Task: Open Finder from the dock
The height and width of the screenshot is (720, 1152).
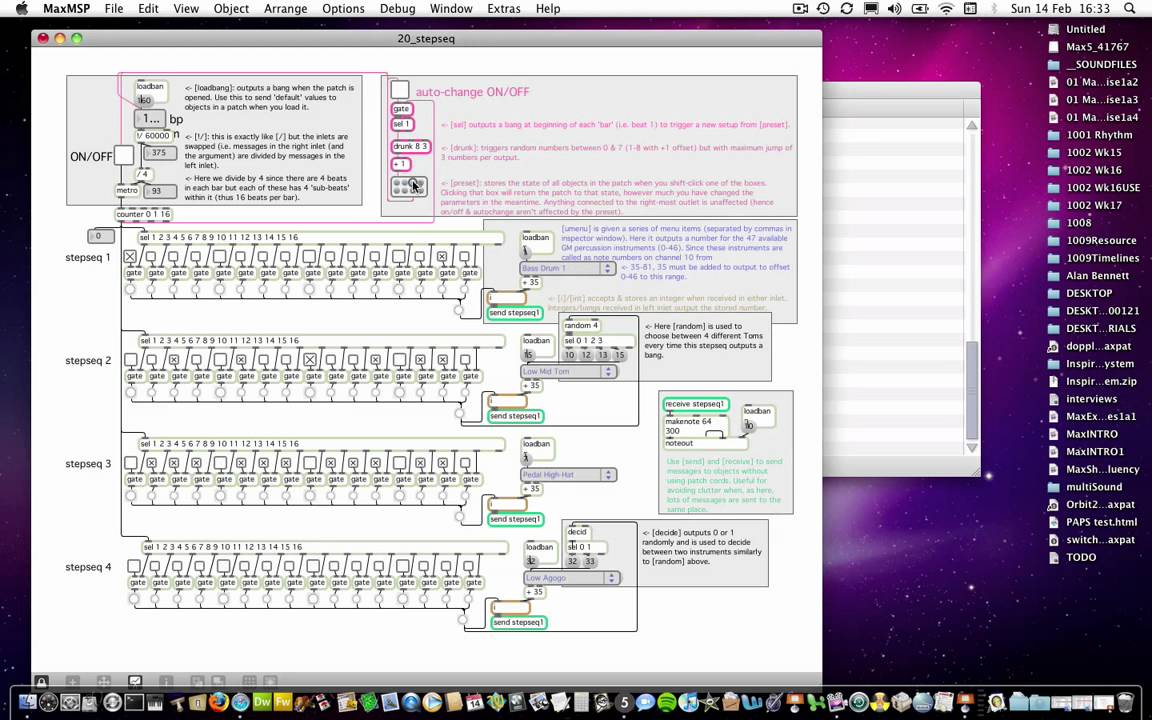Action: [28, 702]
